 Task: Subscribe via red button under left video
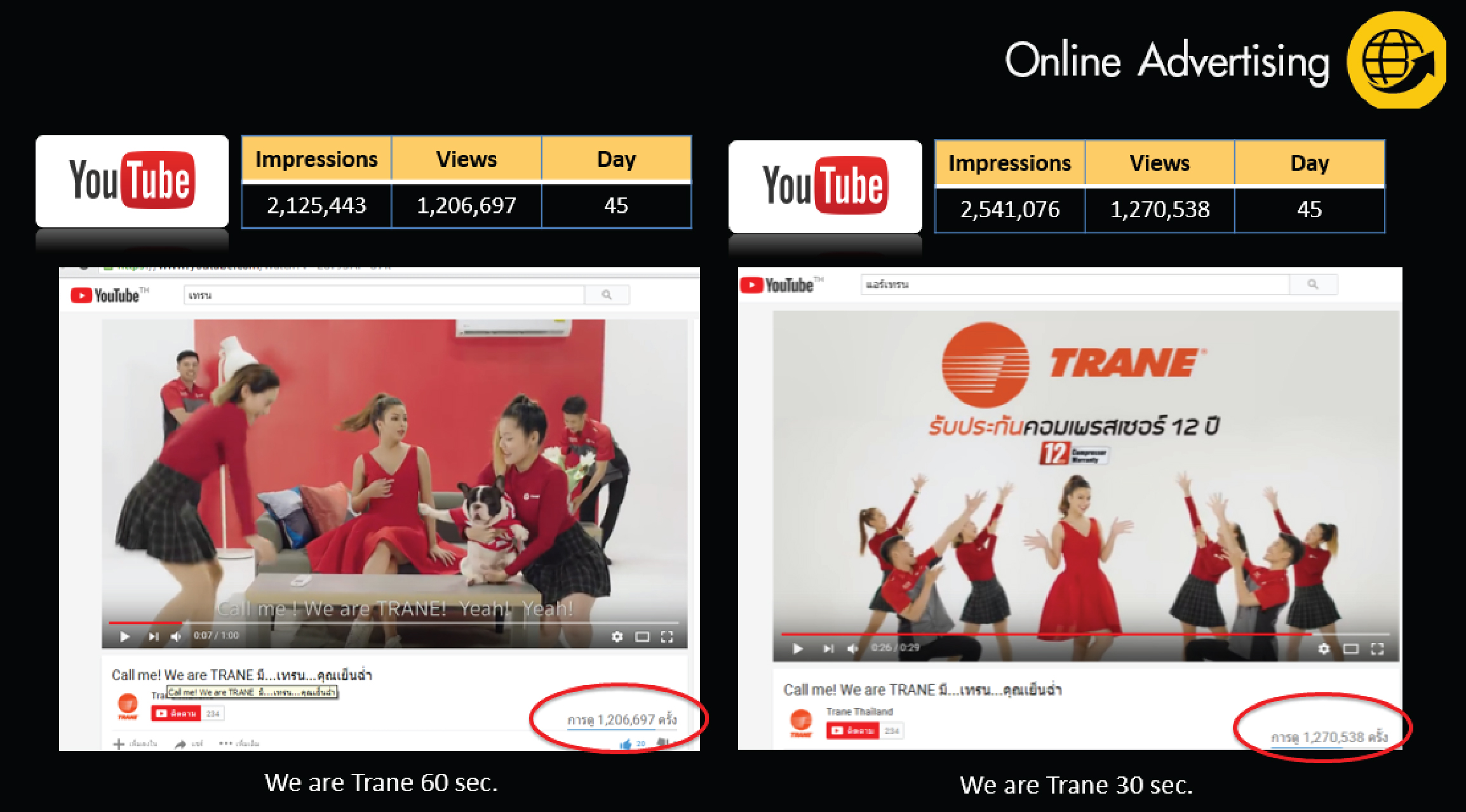point(176,714)
